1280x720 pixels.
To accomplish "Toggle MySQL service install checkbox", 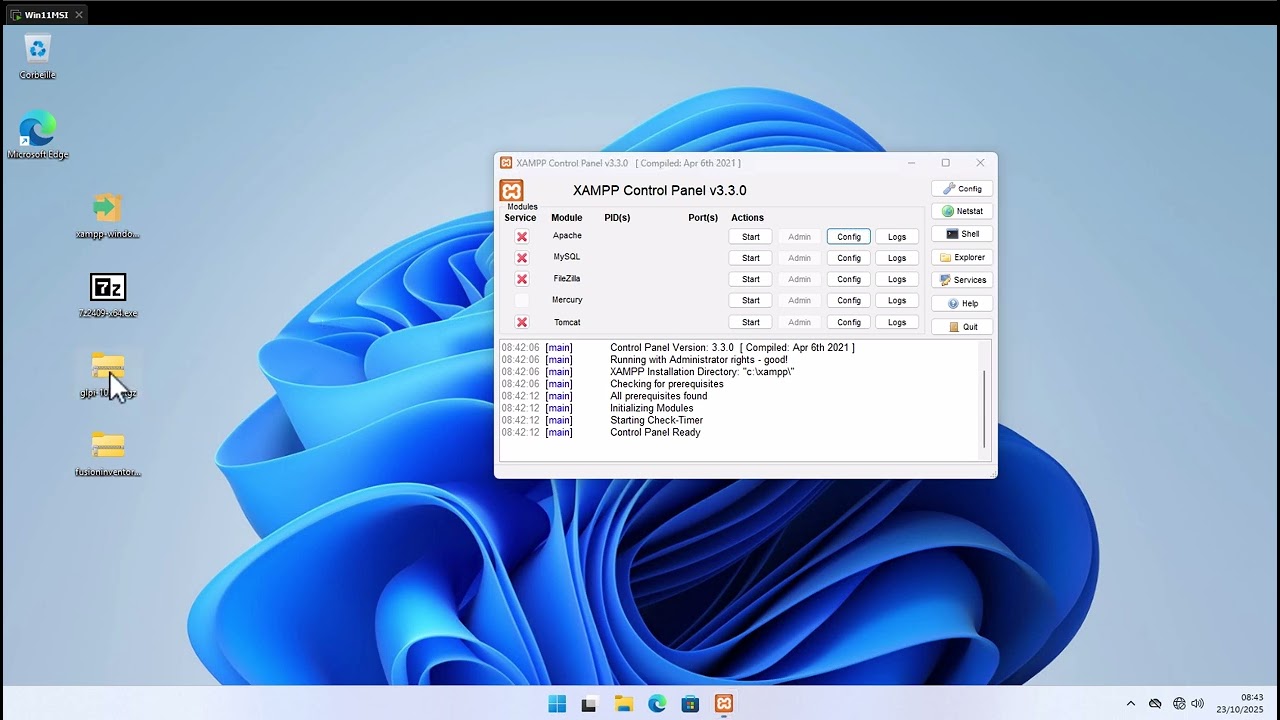I will 521,258.
